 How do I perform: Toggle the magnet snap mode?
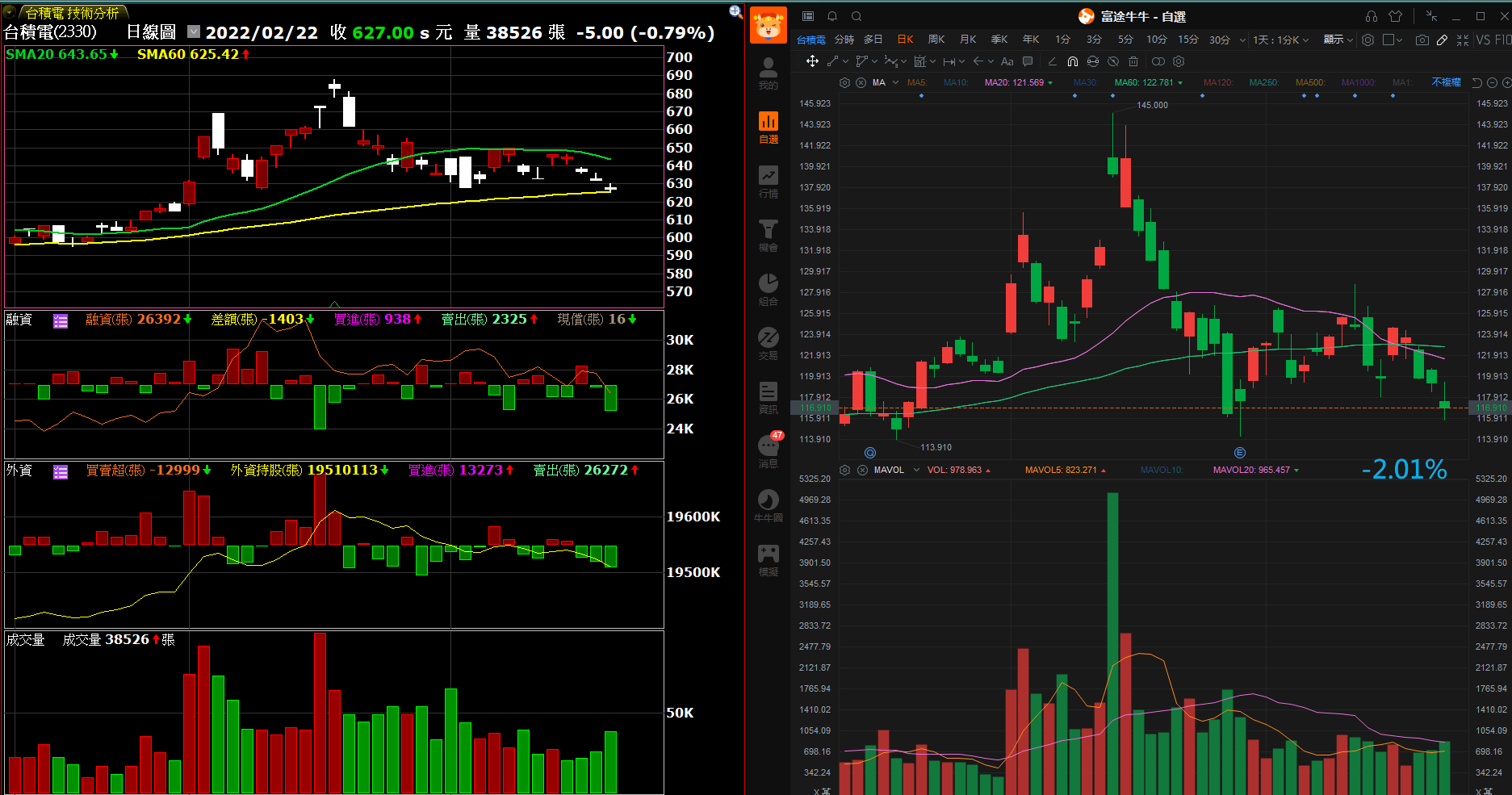[1072, 61]
